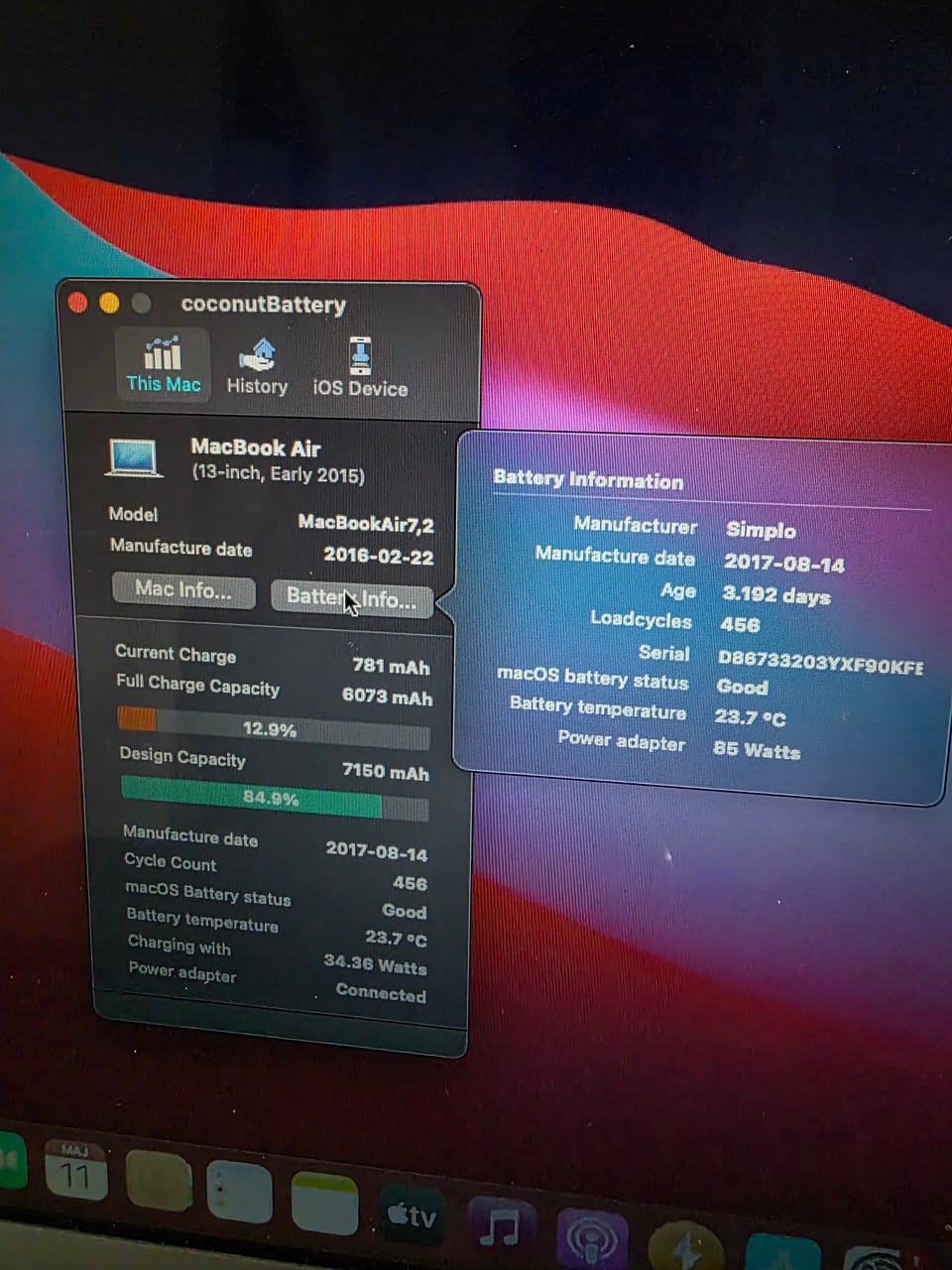Click the Current Charge label
The width and height of the screenshot is (952, 1270).
(x=176, y=653)
